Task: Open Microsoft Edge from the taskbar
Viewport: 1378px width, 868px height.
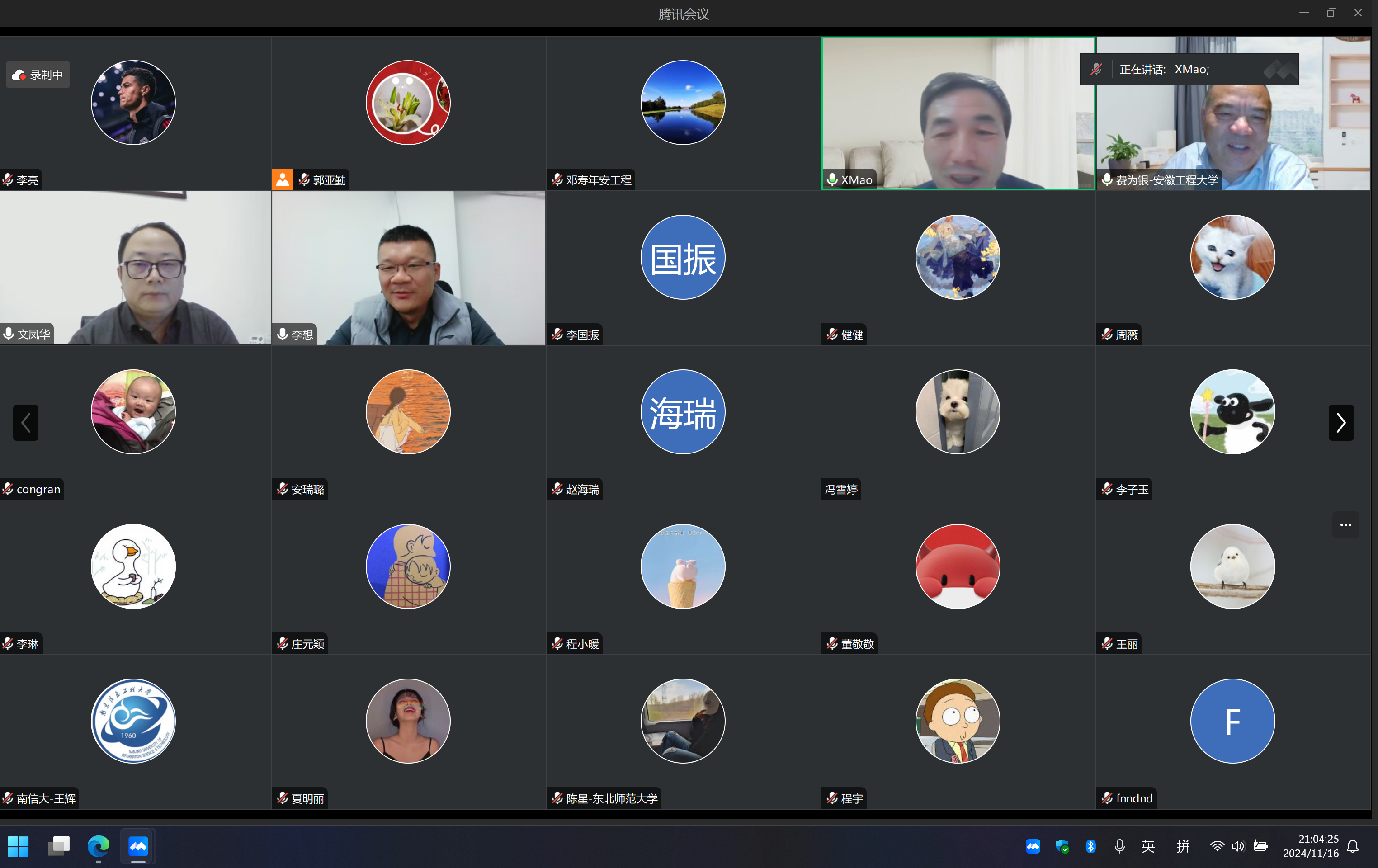Action: click(99, 846)
